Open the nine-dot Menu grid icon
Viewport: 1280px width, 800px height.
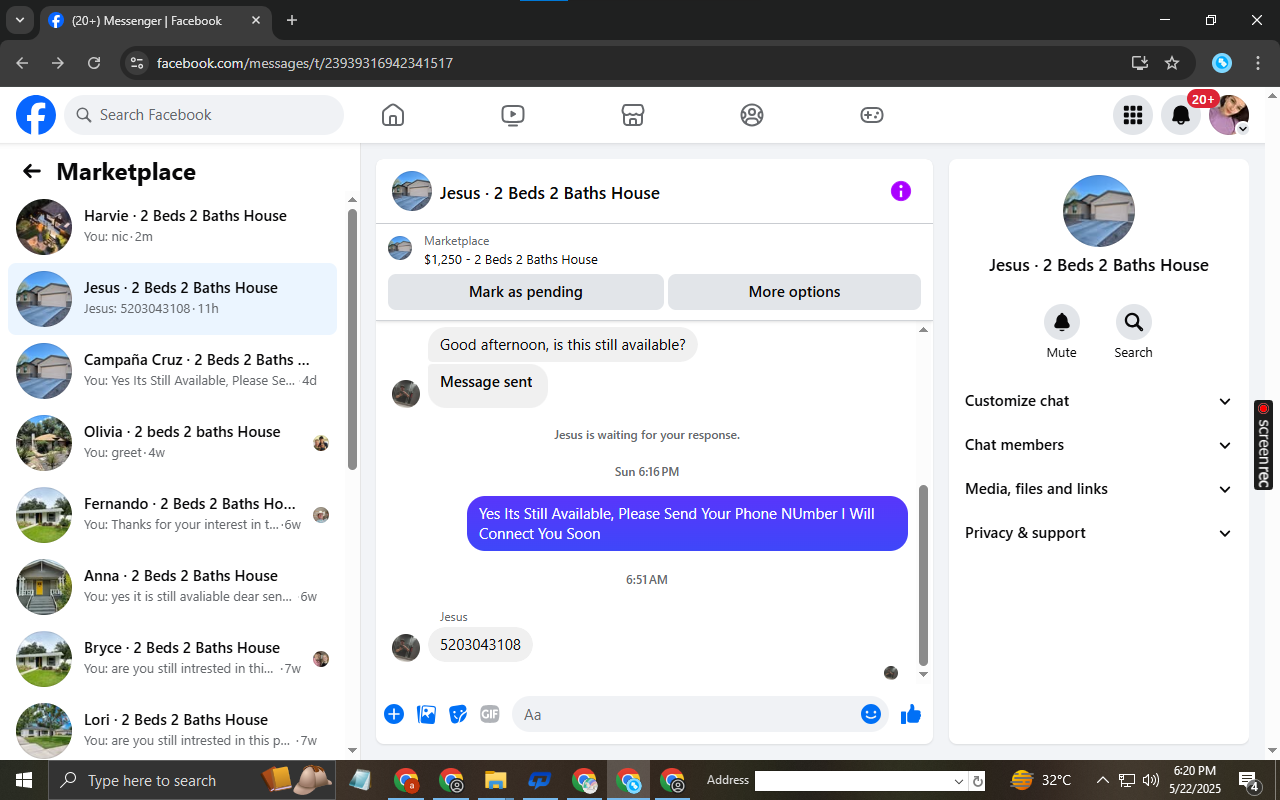[1133, 115]
